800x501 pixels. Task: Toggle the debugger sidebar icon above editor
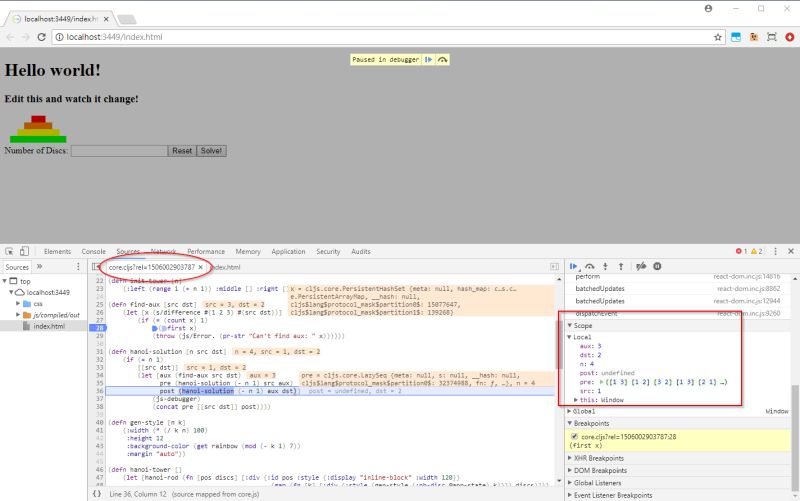tap(555, 267)
